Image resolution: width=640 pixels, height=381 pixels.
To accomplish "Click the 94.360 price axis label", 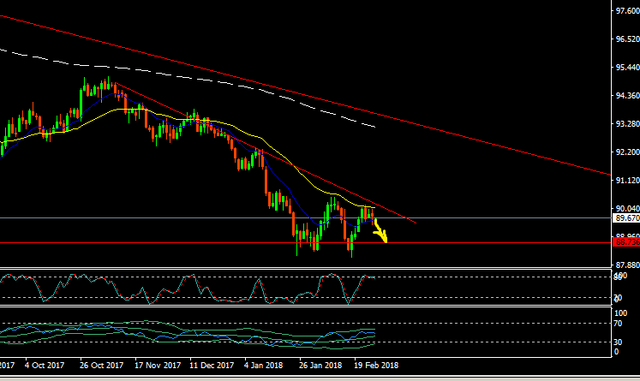I will pyautogui.click(x=628, y=96).
